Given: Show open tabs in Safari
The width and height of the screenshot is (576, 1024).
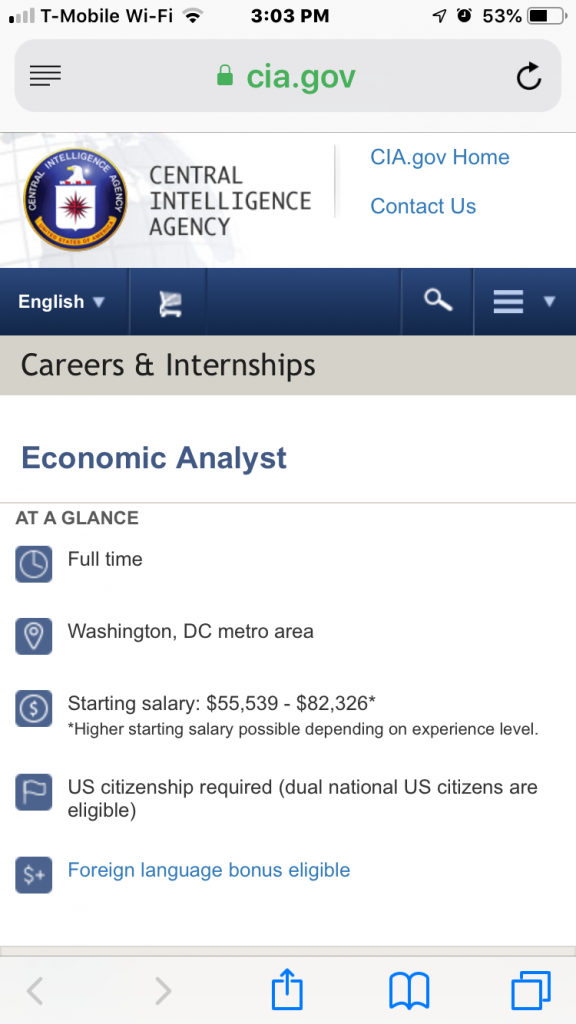Looking at the screenshot, I should 530,991.
